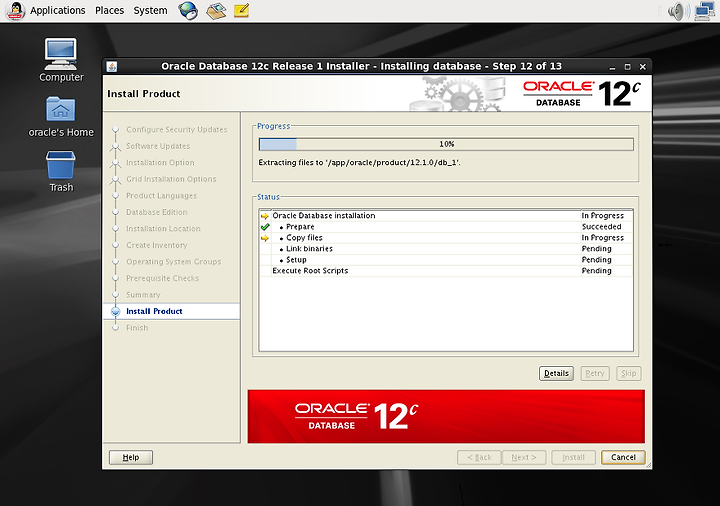Click the Extracting files message text
Screen dimensions: 720x506
point(359,163)
